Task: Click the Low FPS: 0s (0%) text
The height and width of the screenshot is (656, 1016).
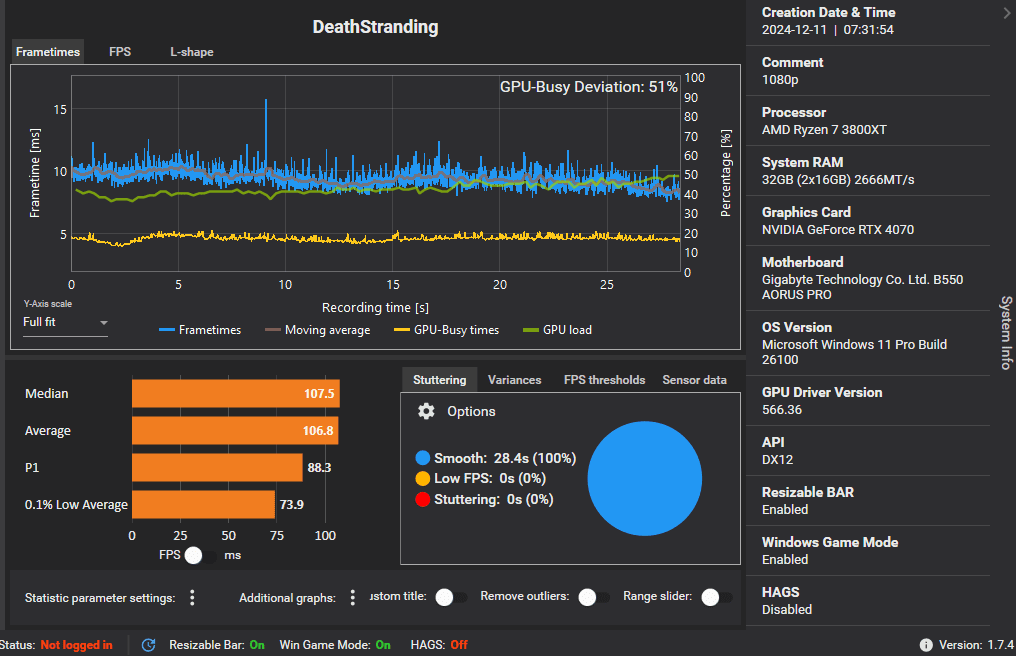Action: (x=490, y=478)
